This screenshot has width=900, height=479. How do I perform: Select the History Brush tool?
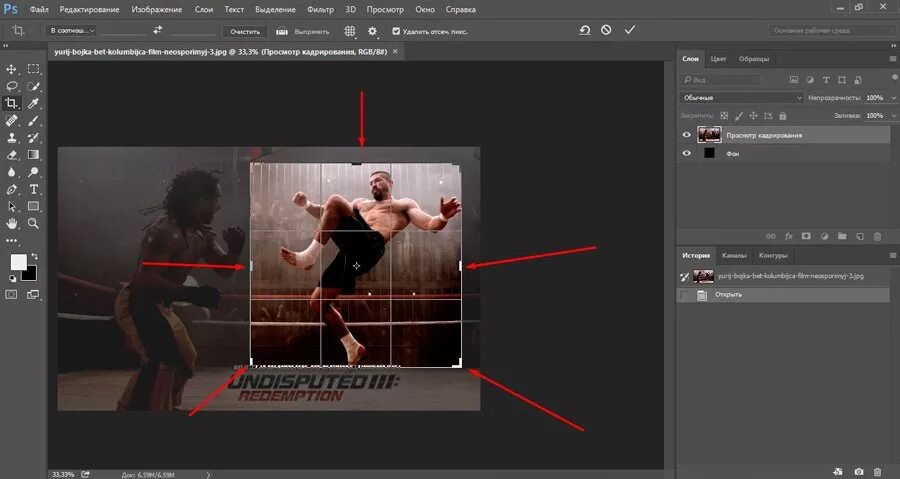33,138
